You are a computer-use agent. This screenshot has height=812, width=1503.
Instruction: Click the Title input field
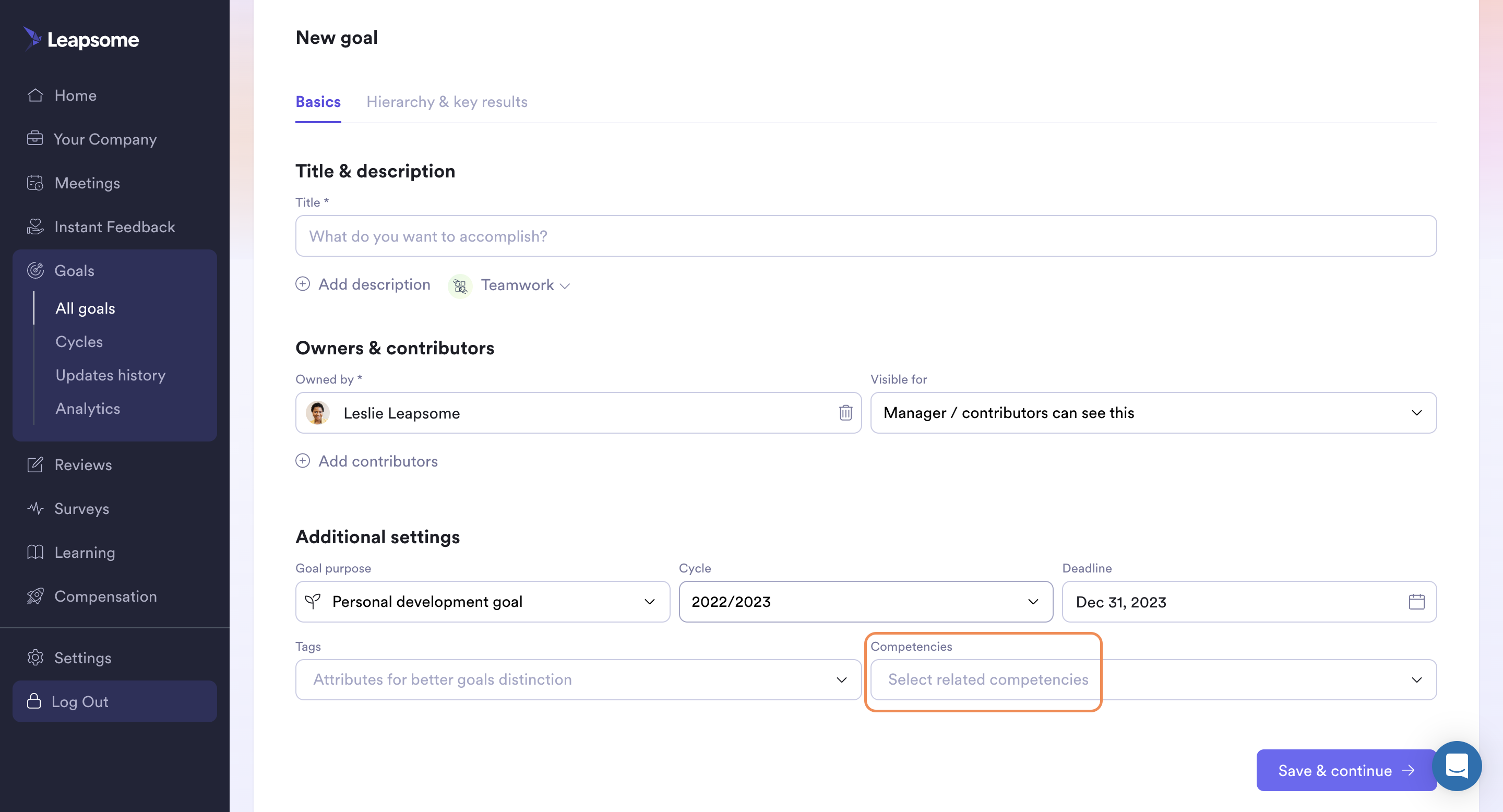(x=866, y=236)
